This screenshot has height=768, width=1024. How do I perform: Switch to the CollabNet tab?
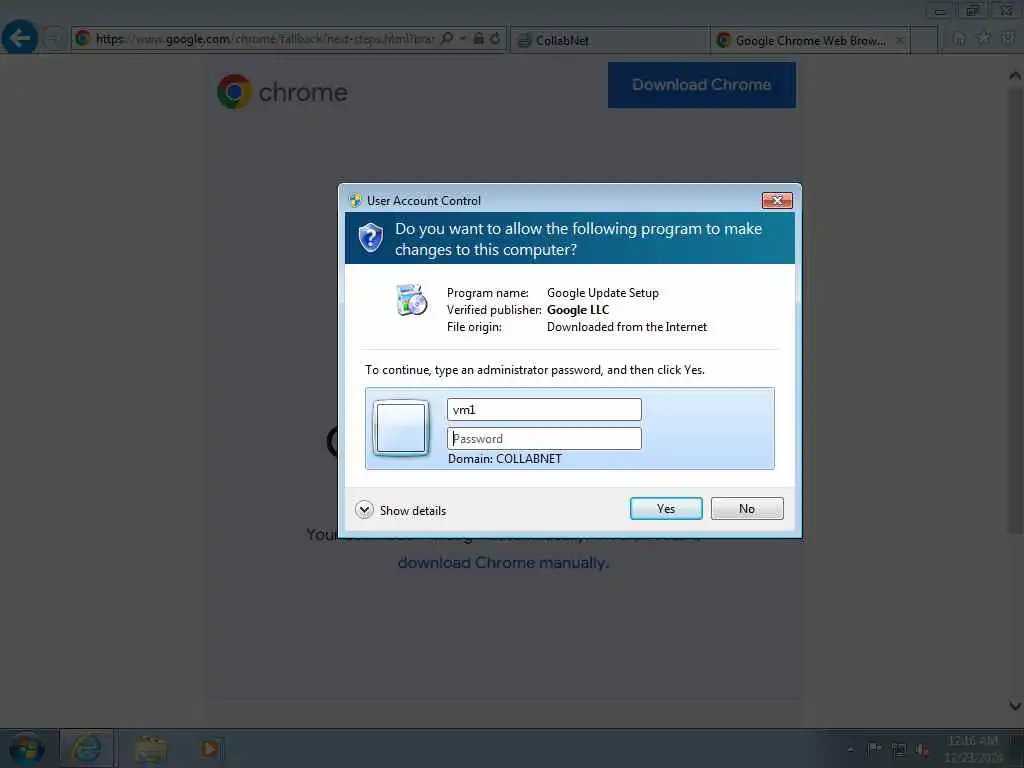(x=610, y=40)
